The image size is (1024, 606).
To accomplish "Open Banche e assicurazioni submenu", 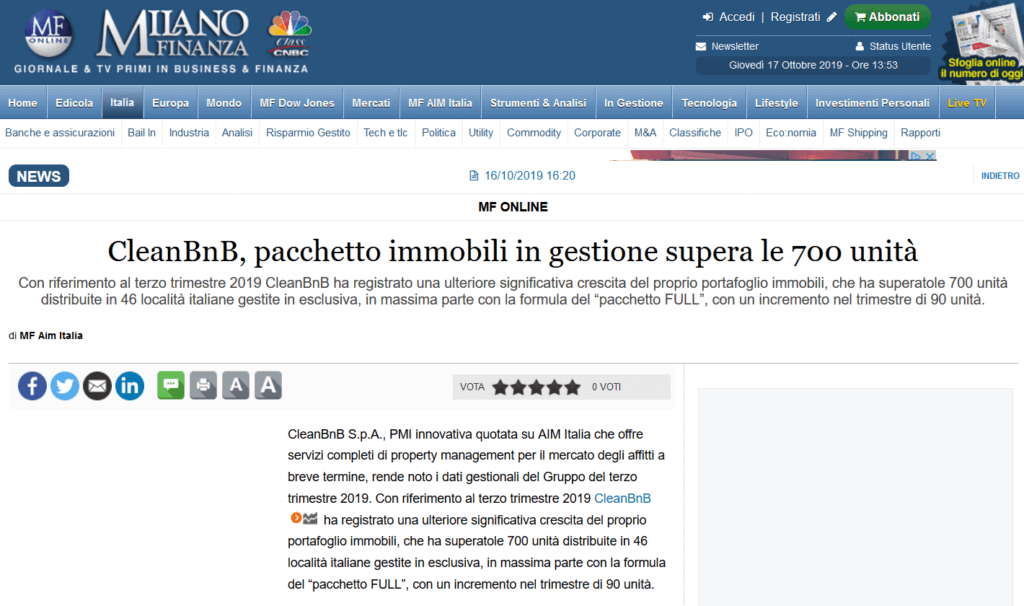I will pos(60,133).
